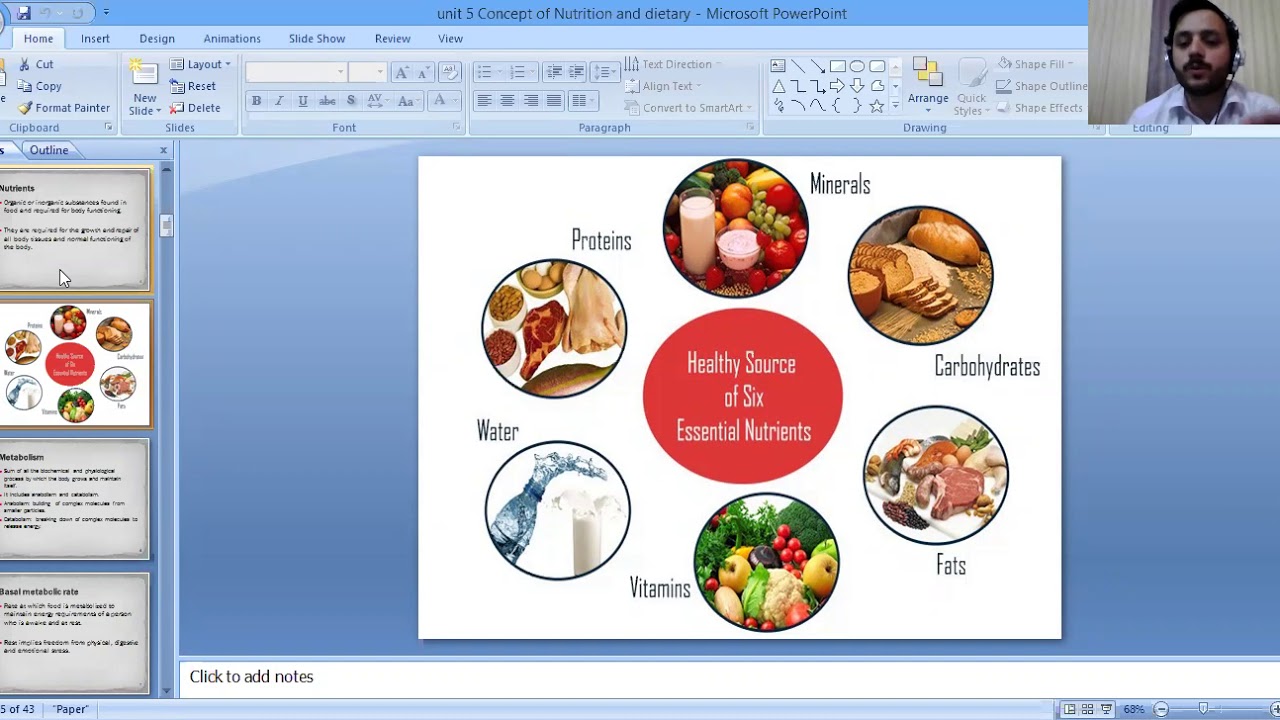Select the Metabolism slide thumbnail

[74, 498]
